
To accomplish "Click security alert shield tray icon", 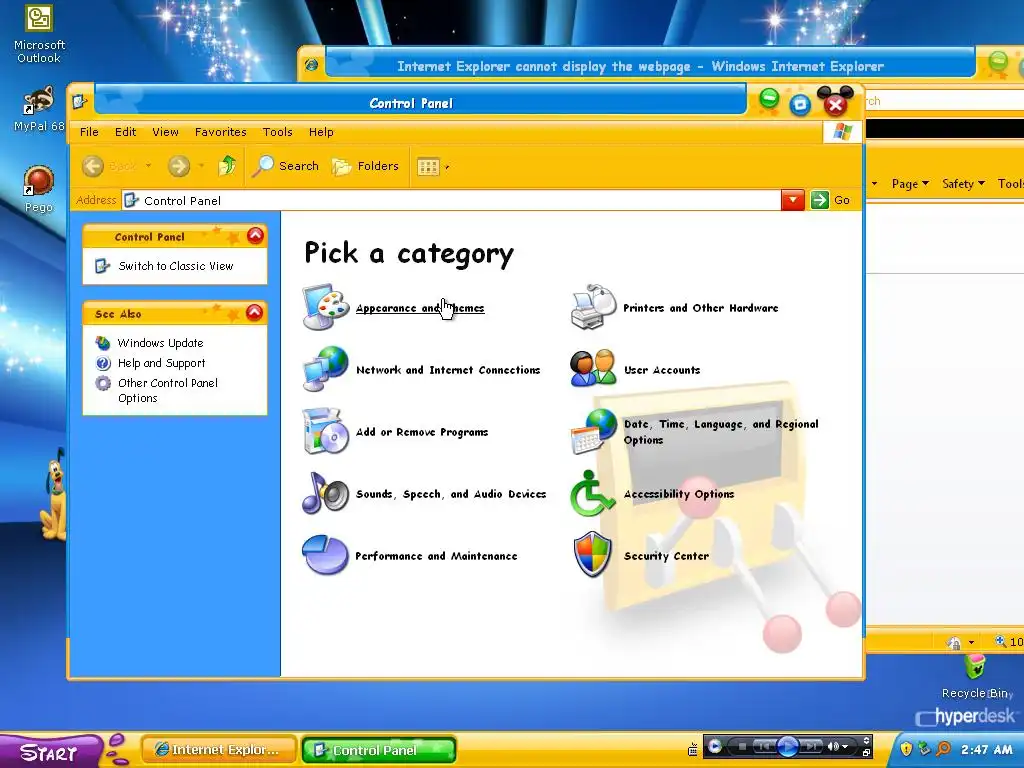I will (x=906, y=748).
